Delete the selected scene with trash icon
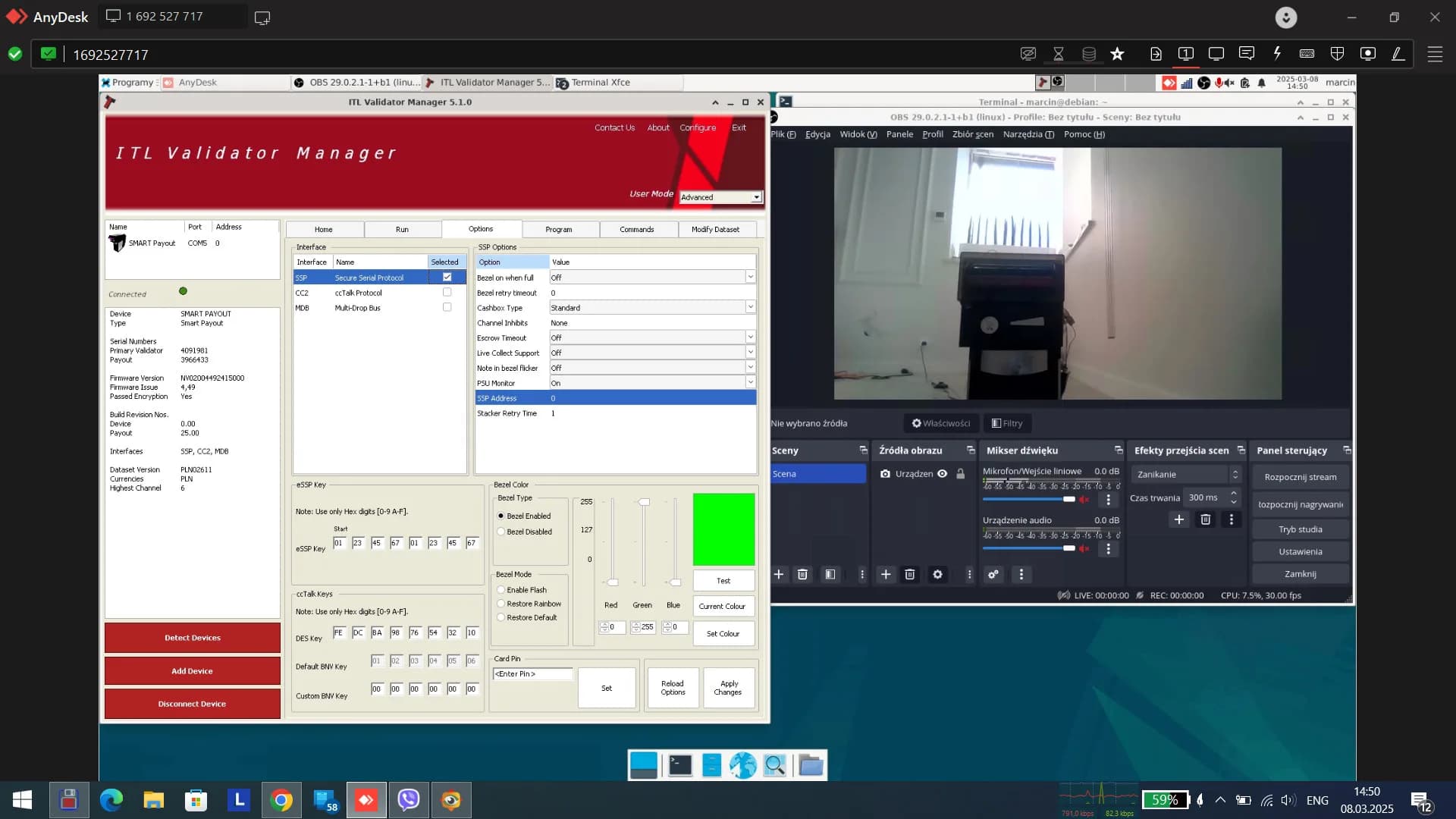Image resolution: width=1456 pixels, height=819 pixels. (802, 575)
